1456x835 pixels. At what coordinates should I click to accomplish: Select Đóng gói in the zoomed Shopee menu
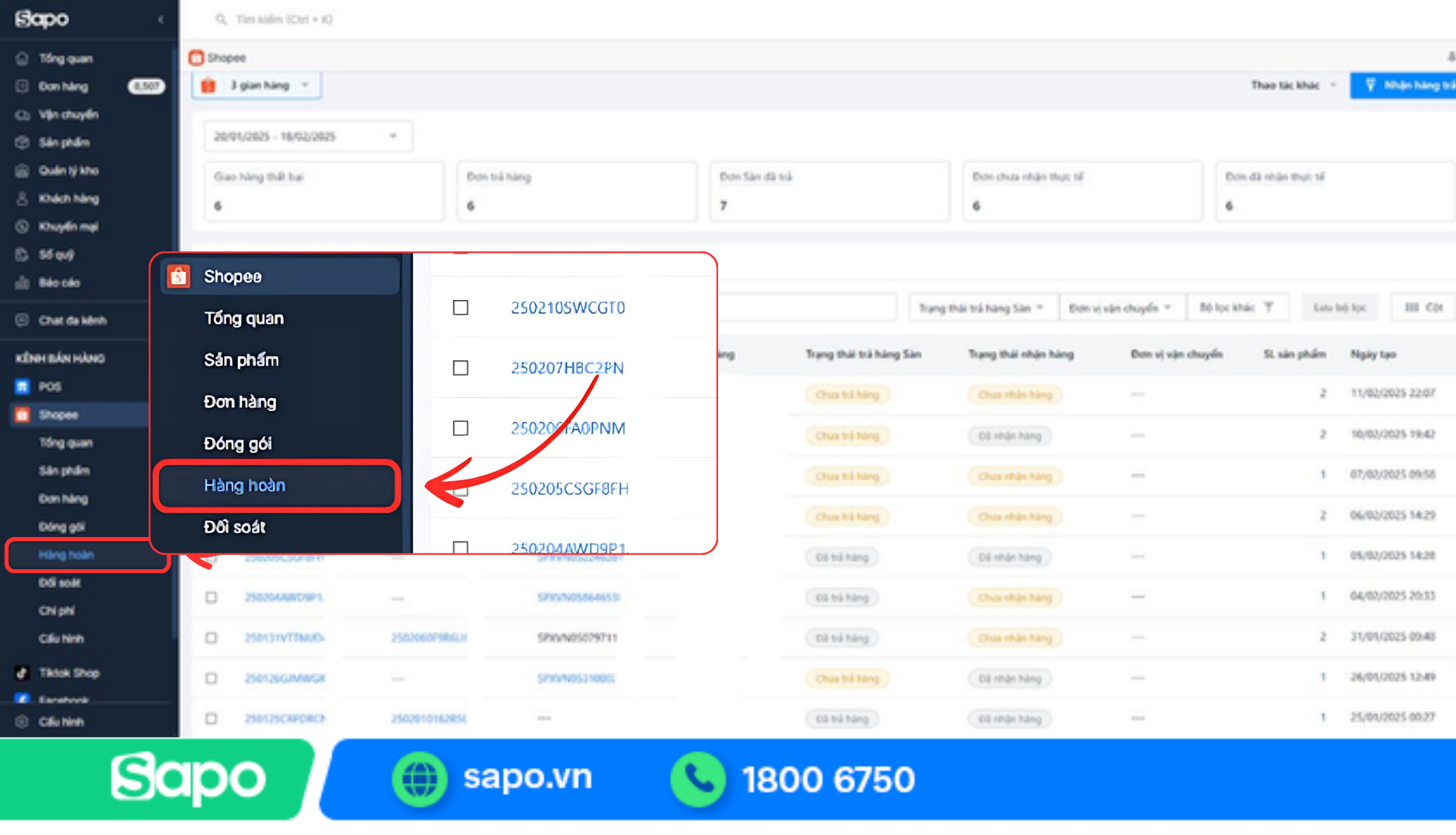[238, 443]
